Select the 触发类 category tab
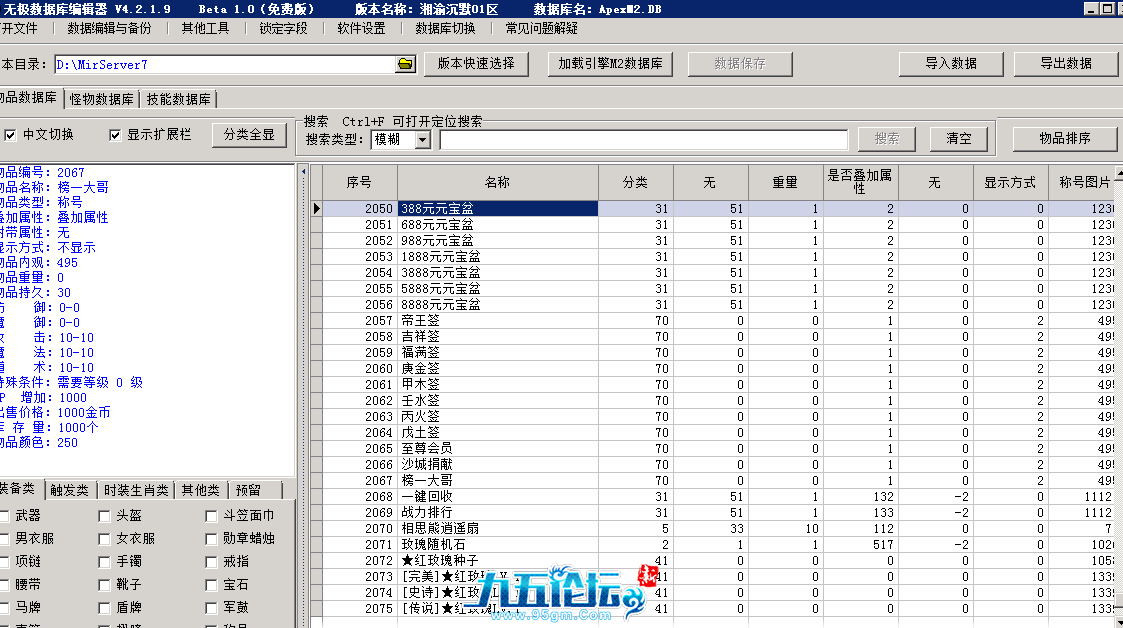Screen dimensions: 1123x628 (x=71, y=490)
